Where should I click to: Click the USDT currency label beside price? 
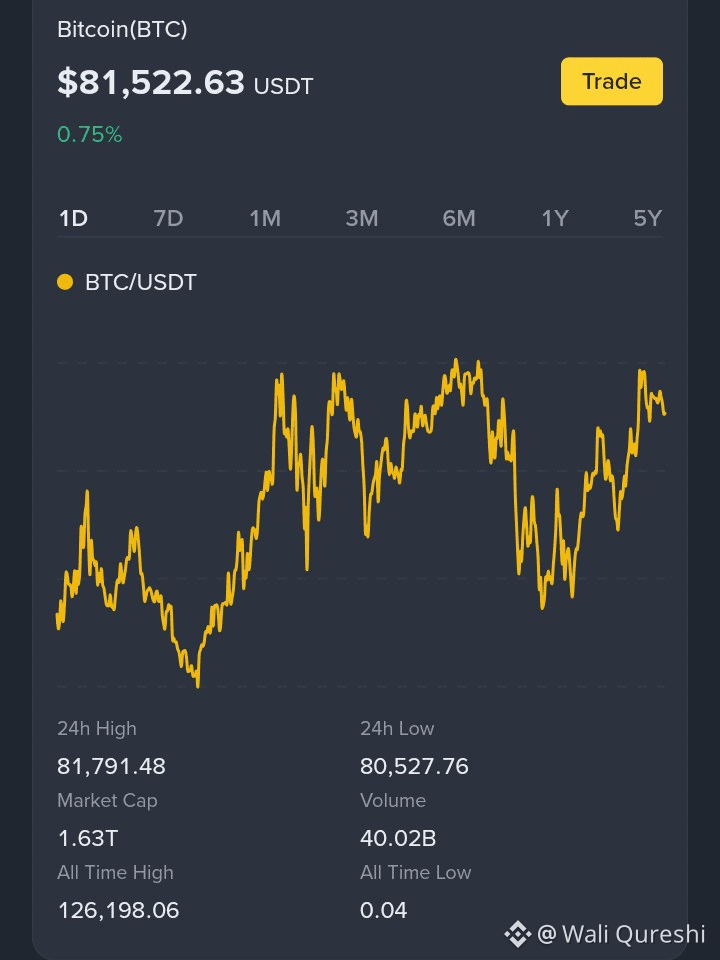click(283, 86)
